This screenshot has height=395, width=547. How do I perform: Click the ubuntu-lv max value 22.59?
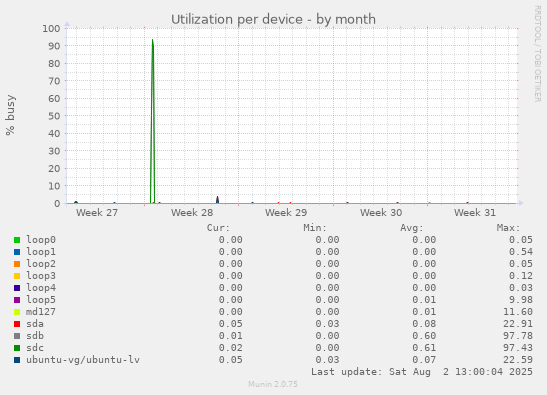click(518, 360)
